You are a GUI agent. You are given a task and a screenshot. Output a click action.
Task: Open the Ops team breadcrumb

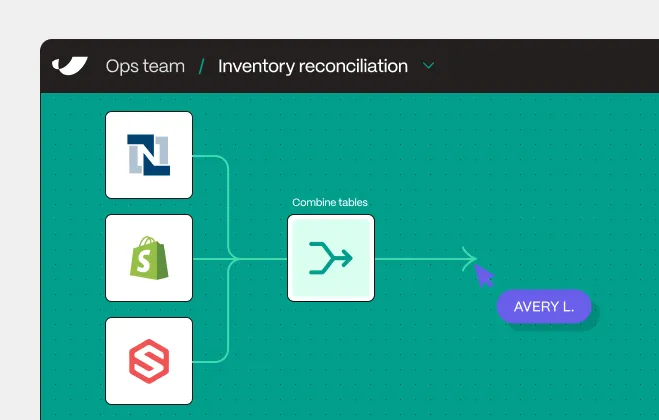point(145,66)
